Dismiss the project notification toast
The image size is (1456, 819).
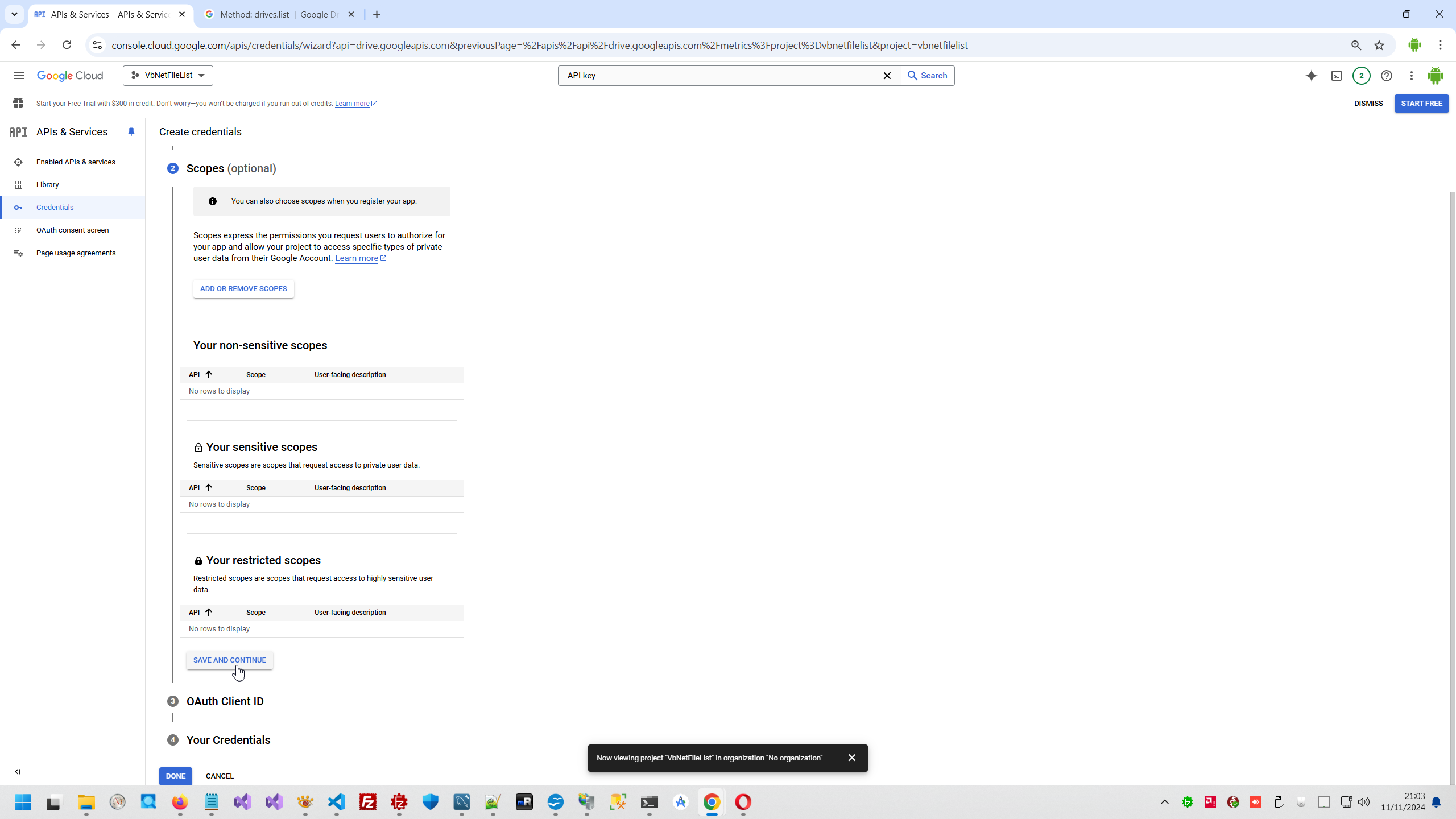851,758
